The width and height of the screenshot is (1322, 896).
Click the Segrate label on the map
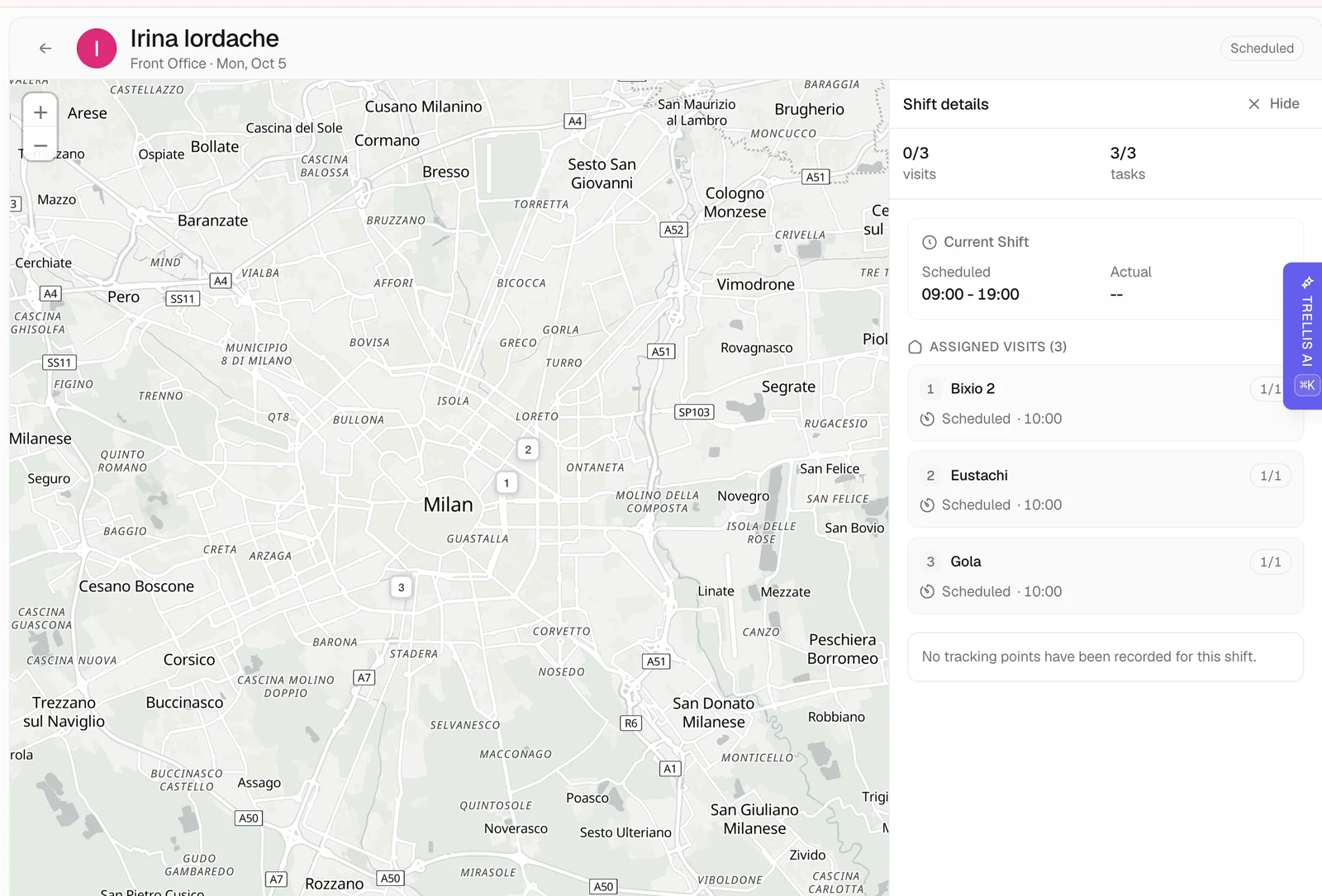pos(788,387)
